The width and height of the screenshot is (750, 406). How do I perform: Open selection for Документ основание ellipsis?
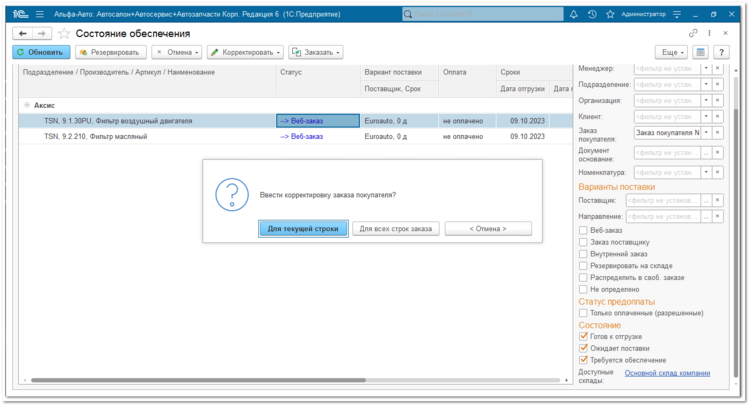point(706,153)
